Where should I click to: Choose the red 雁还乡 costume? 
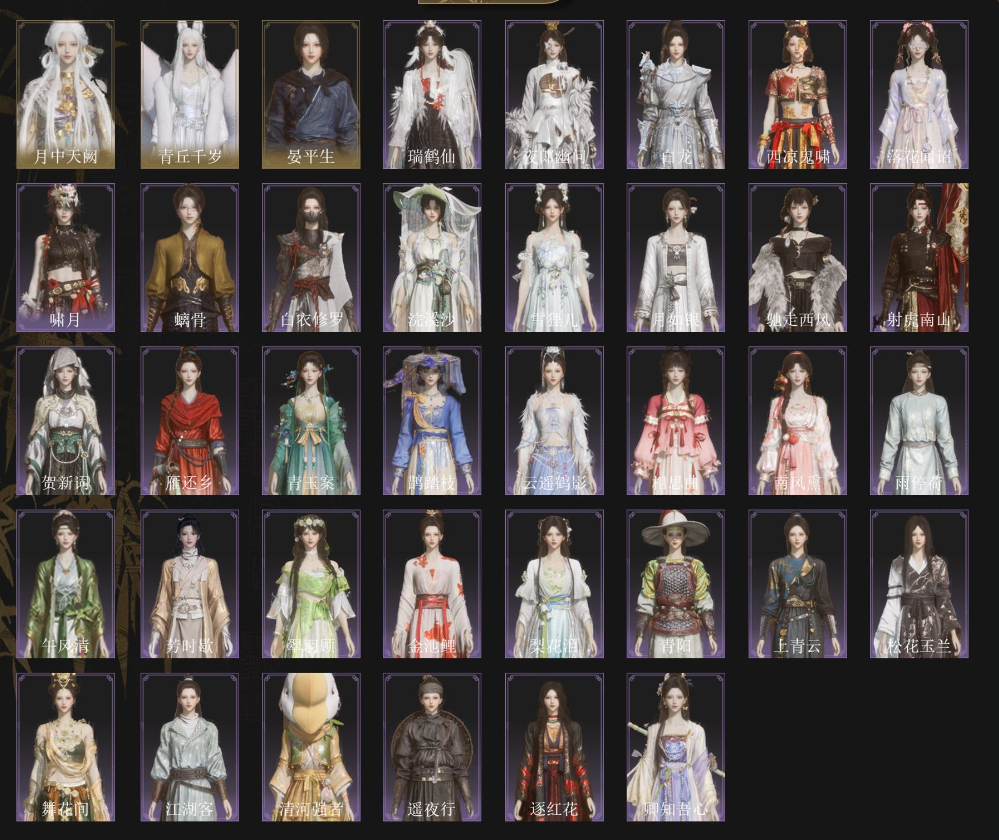coord(189,421)
